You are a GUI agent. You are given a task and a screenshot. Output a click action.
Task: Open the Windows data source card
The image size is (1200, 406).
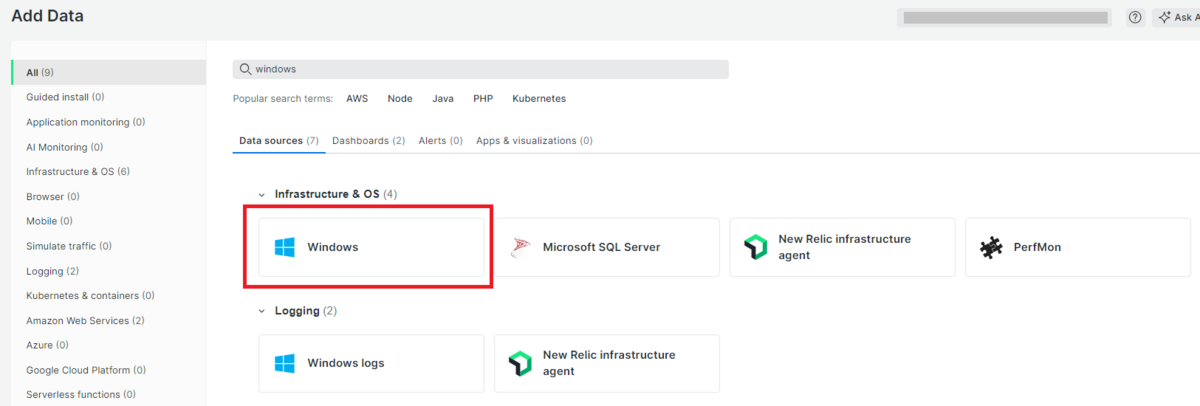(371, 247)
